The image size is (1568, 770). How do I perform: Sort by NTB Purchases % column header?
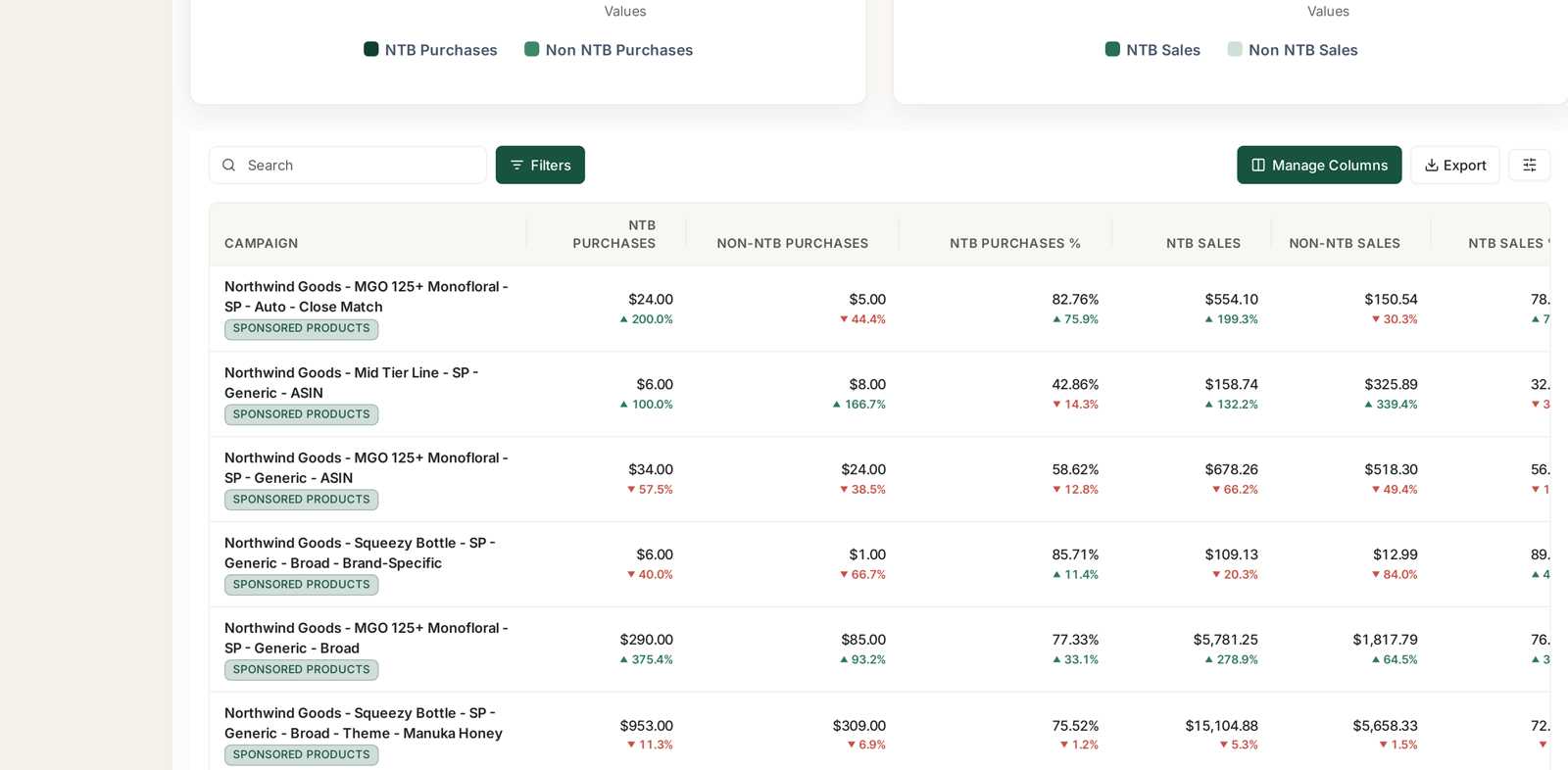(x=1015, y=243)
